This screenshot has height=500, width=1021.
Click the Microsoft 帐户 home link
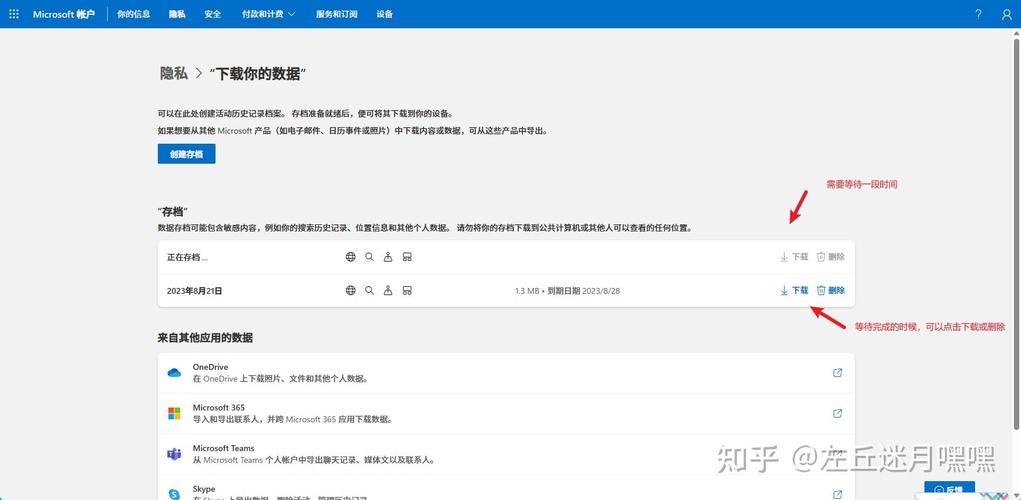64,14
